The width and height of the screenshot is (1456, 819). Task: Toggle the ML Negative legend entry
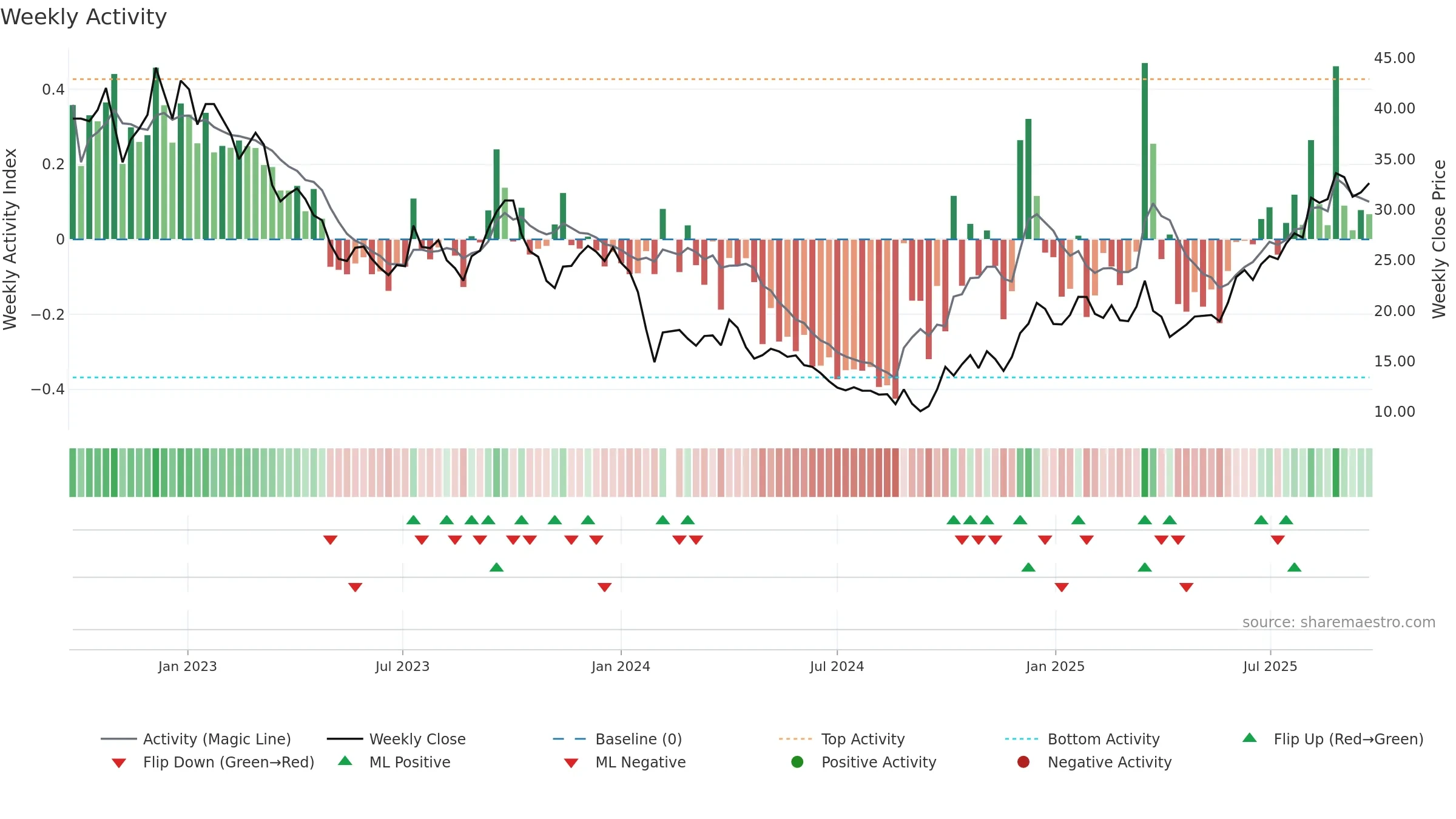(625, 762)
